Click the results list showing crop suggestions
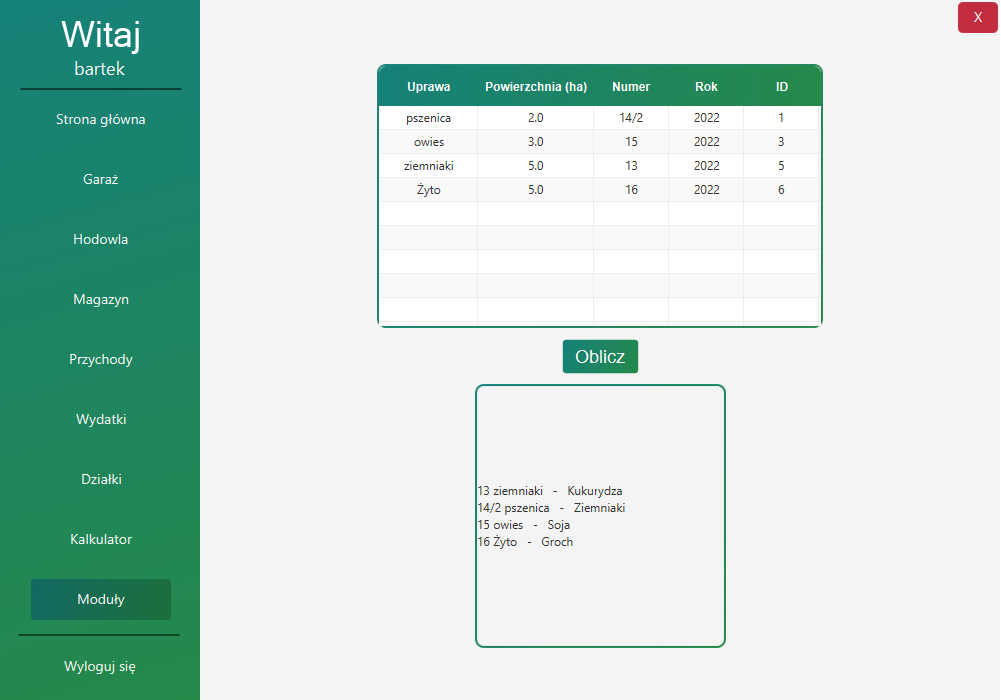 pyautogui.click(x=600, y=516)
